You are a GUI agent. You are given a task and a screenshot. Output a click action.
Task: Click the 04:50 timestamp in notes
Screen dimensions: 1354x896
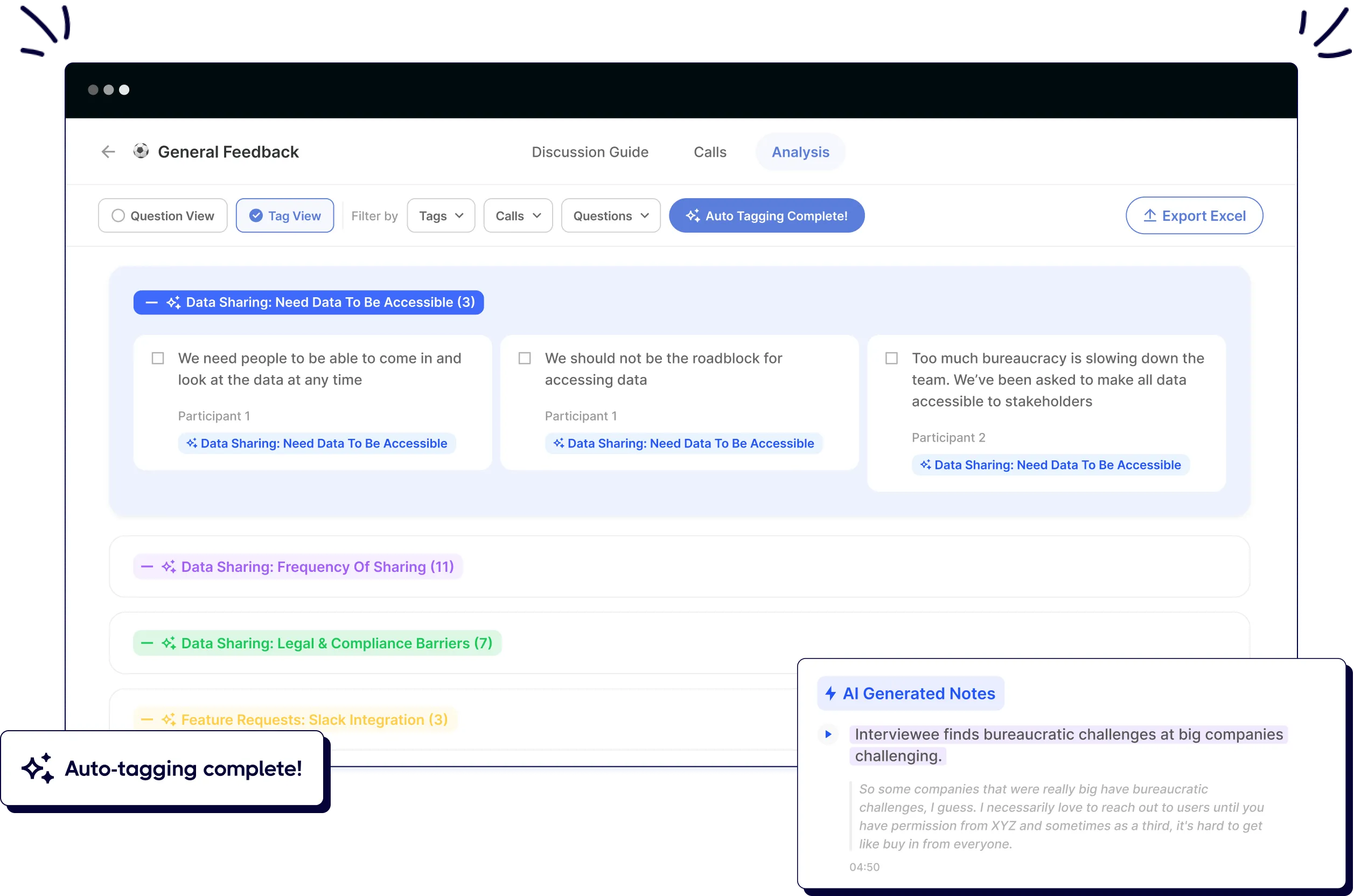[864, 867]
